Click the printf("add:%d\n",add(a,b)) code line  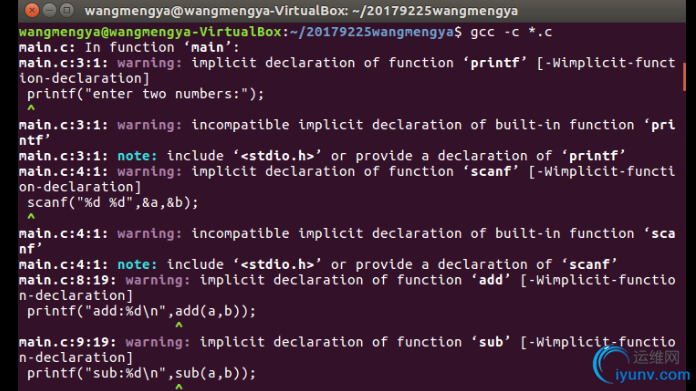click(x=142, y=312)
